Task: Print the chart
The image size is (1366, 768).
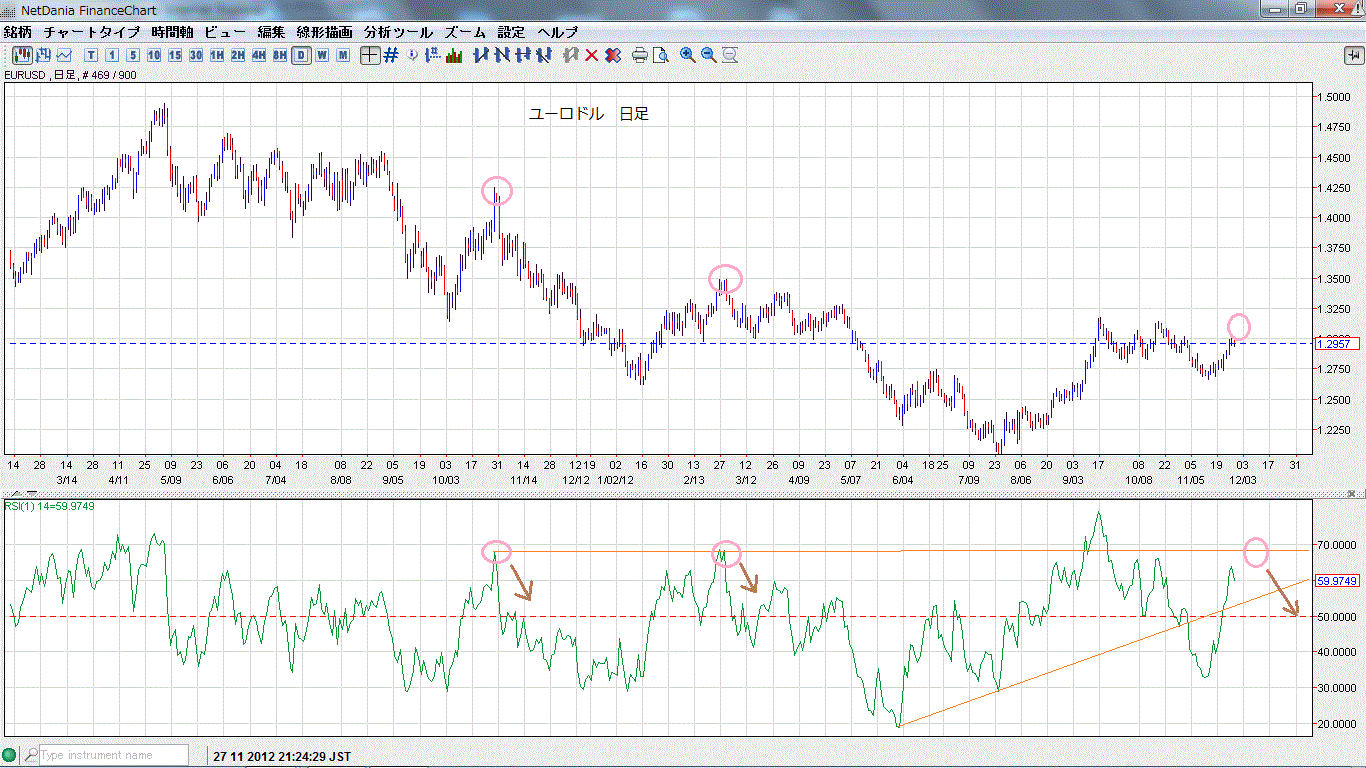Action: tap(640, 55)
